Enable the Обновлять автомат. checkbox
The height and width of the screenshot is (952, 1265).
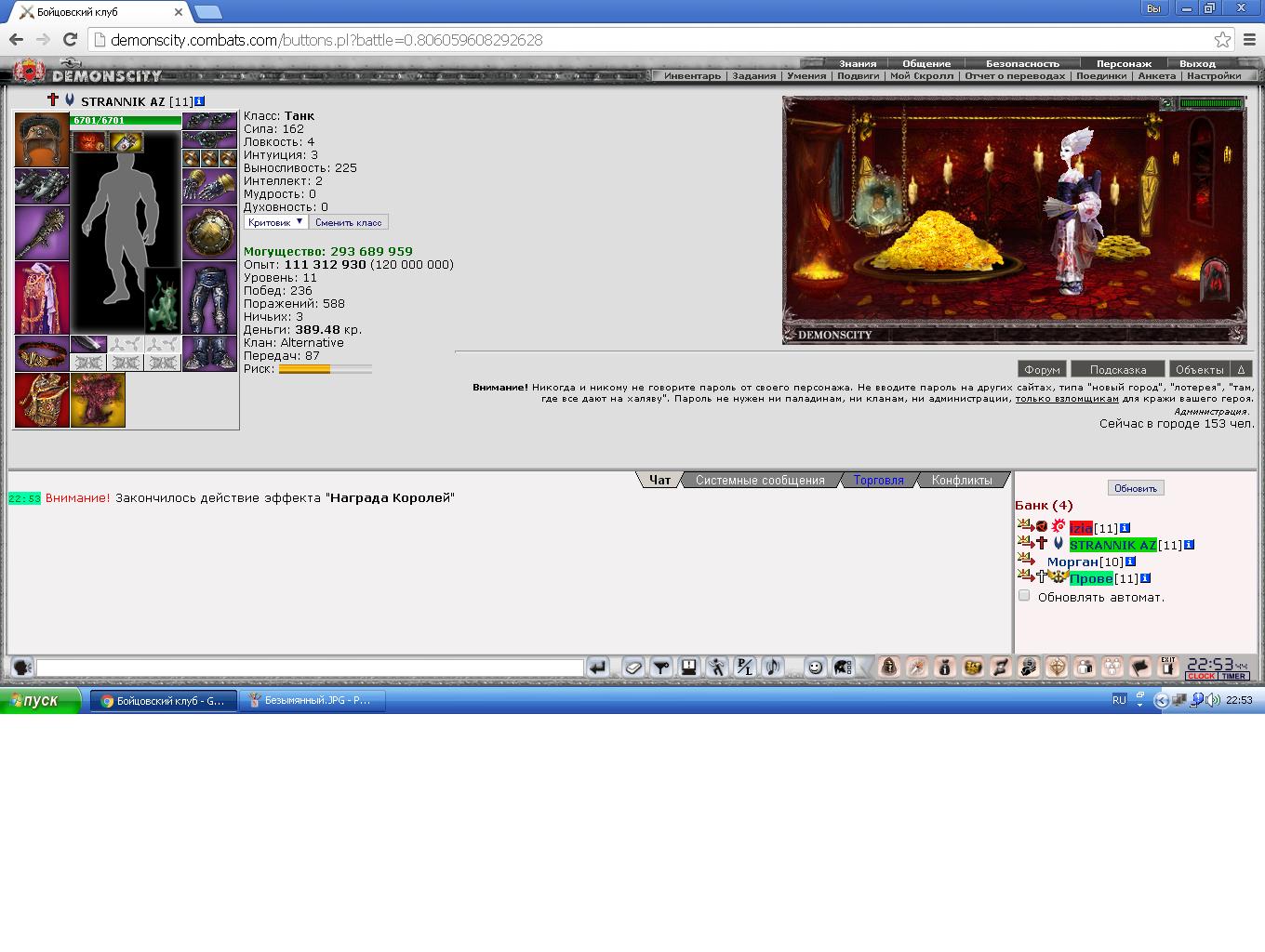tap(1024, 596)
